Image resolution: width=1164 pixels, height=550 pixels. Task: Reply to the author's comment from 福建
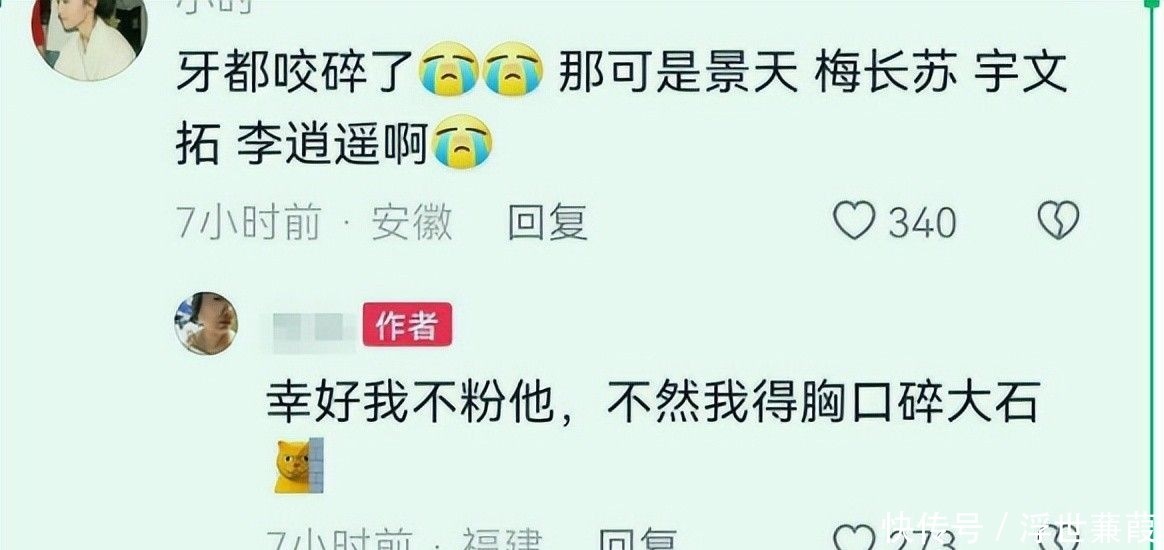pos(637,540)
